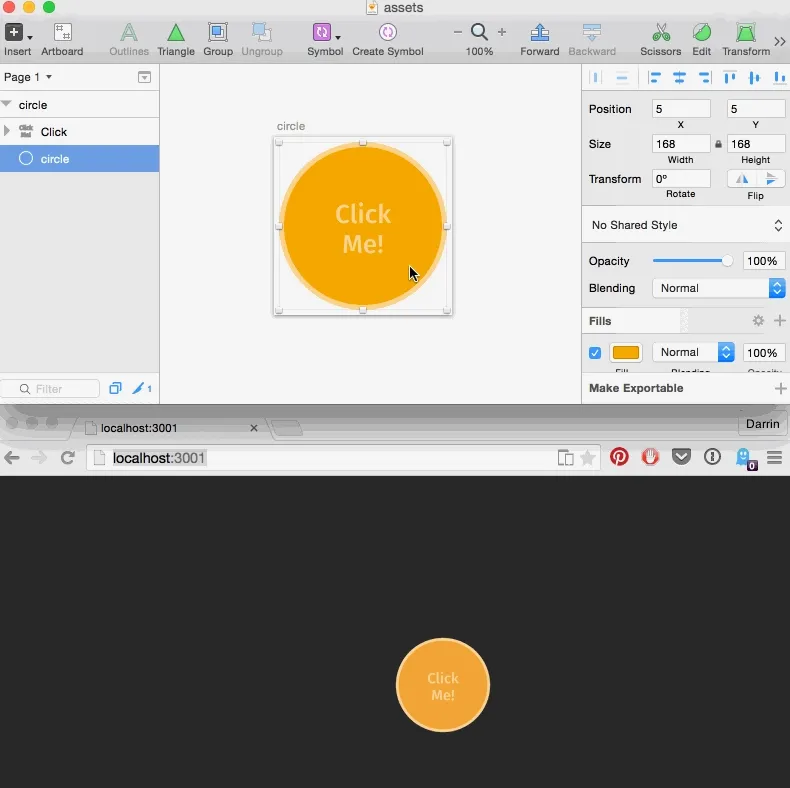Flip the layer horizontally
The height and width of the screenshot is (788, 790).
tap(741, 179)
